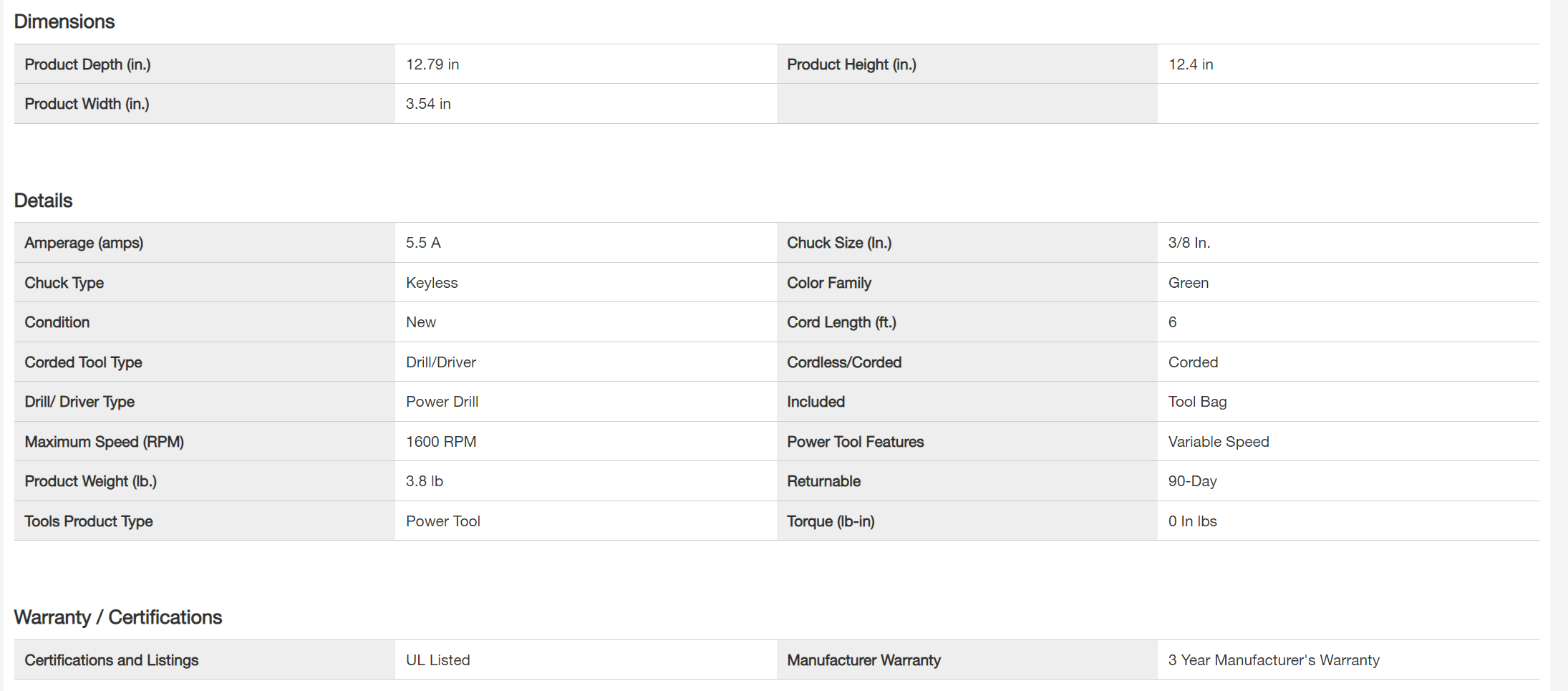Click the Details section heading

pyautogui.click(x=44, y=200)
